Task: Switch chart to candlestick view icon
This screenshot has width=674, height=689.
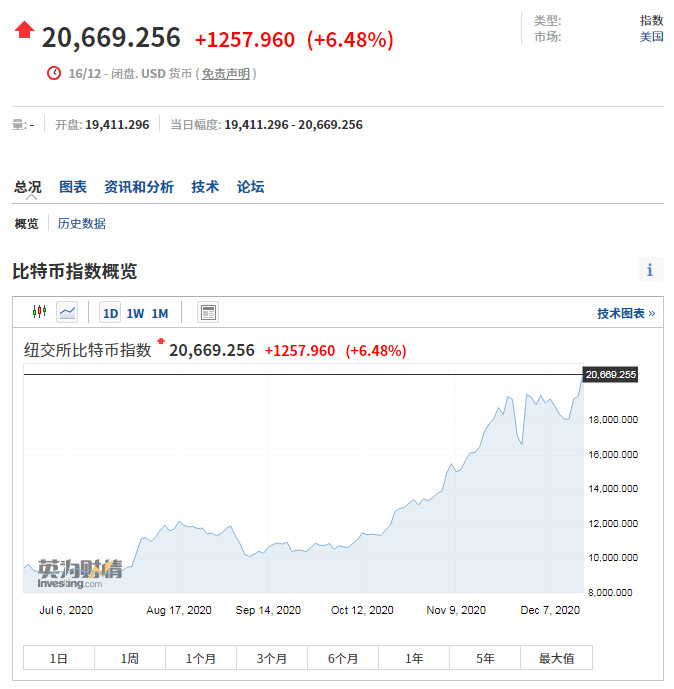Action: point(40,312)
